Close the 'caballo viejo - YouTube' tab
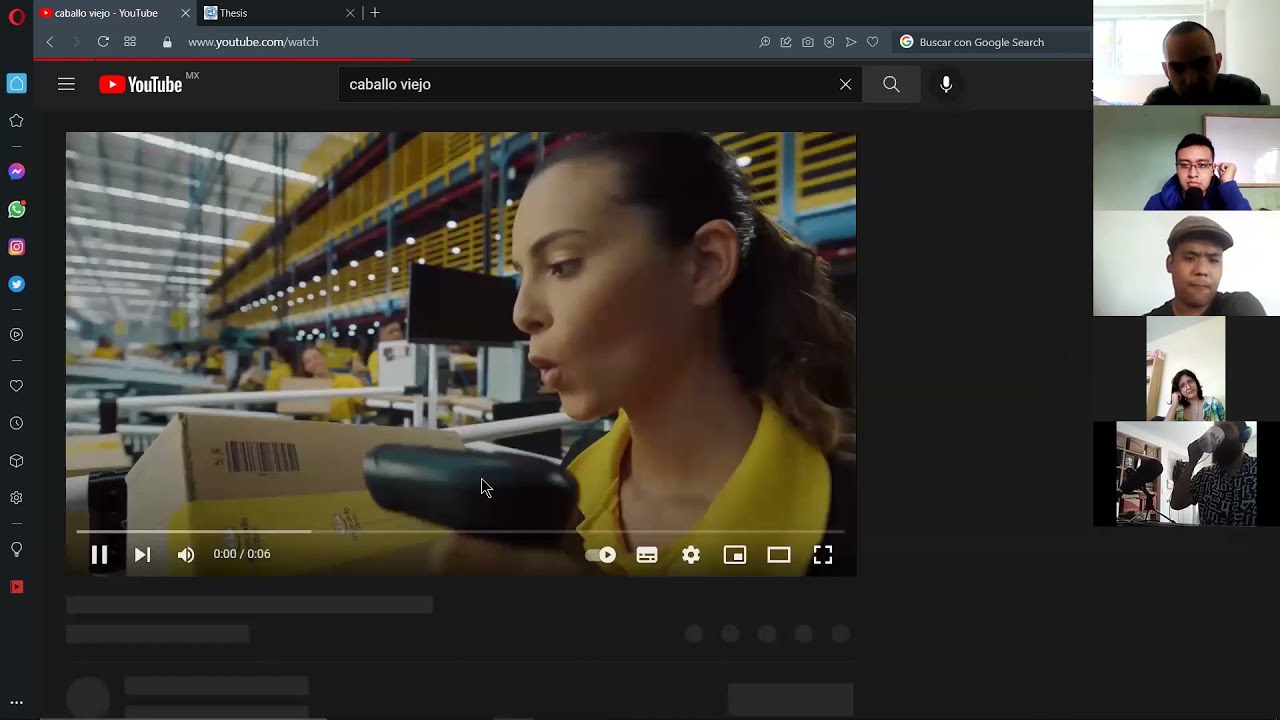The height and width of the screenshot is (720, 1280). (185, 13)
